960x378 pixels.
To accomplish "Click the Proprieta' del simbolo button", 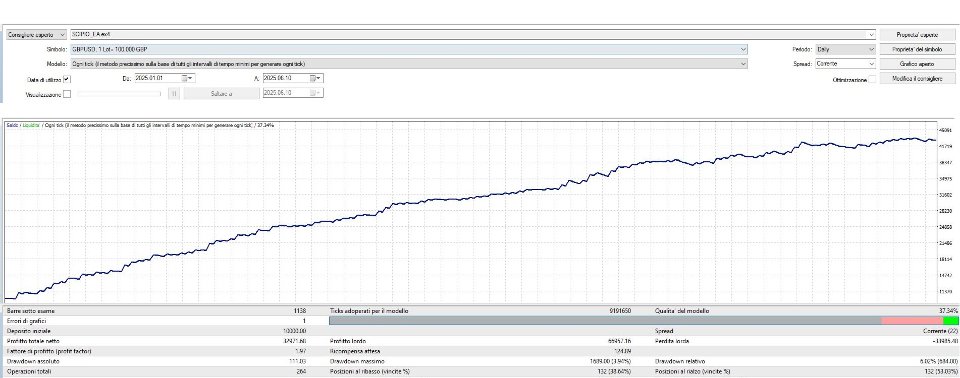I will 917,50.
